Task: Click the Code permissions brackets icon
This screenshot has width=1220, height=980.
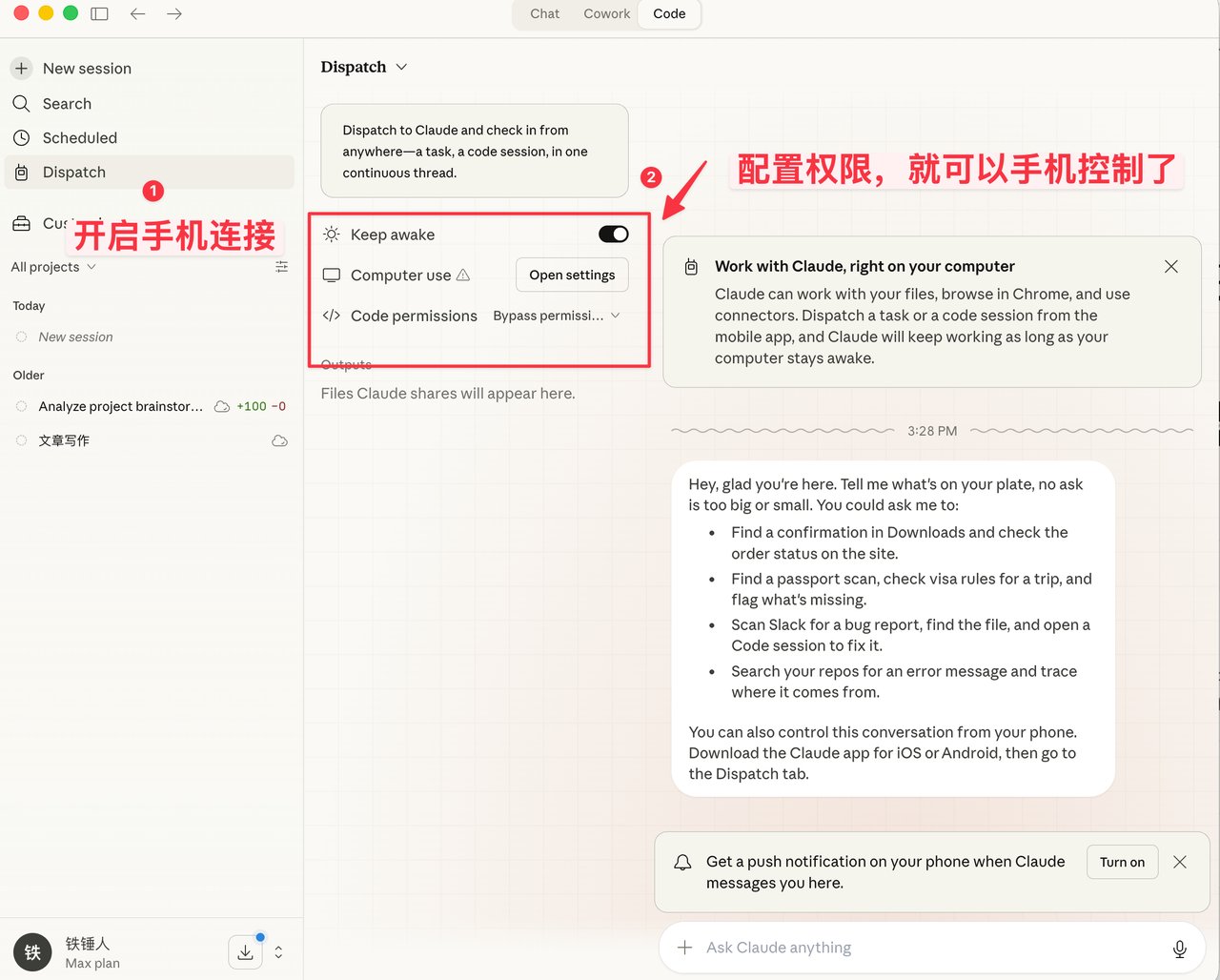Action: (332, 316)
